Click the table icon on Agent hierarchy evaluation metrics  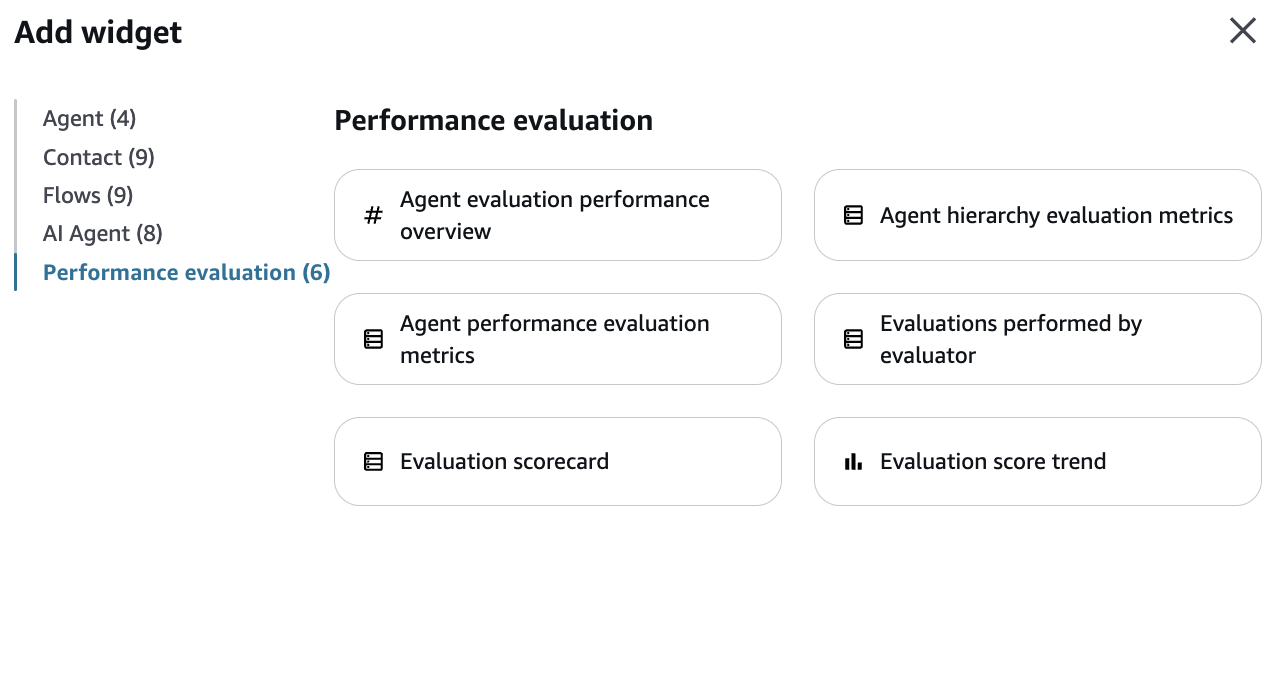[x=852, y=215]
